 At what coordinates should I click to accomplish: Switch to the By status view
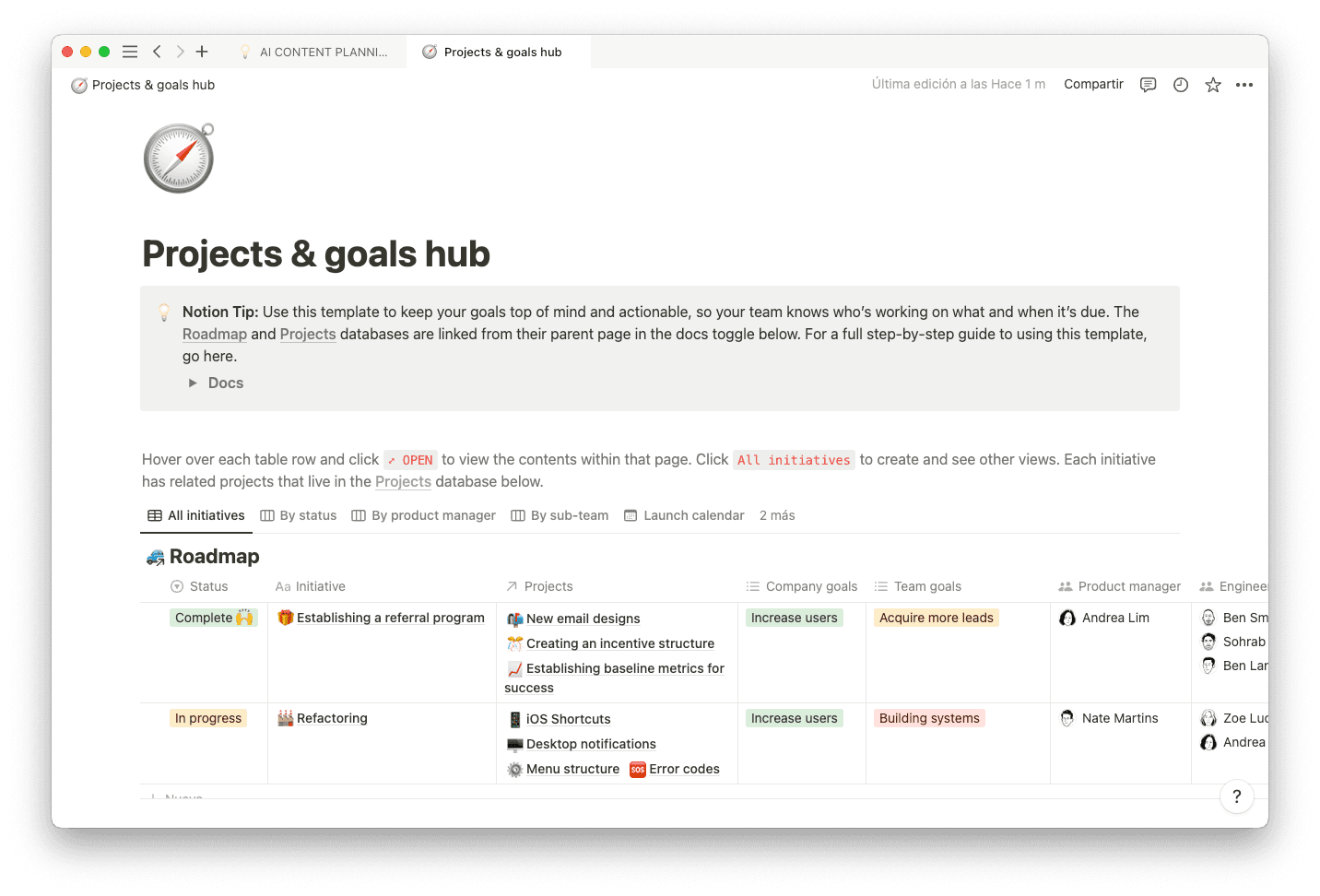(299, 515)
